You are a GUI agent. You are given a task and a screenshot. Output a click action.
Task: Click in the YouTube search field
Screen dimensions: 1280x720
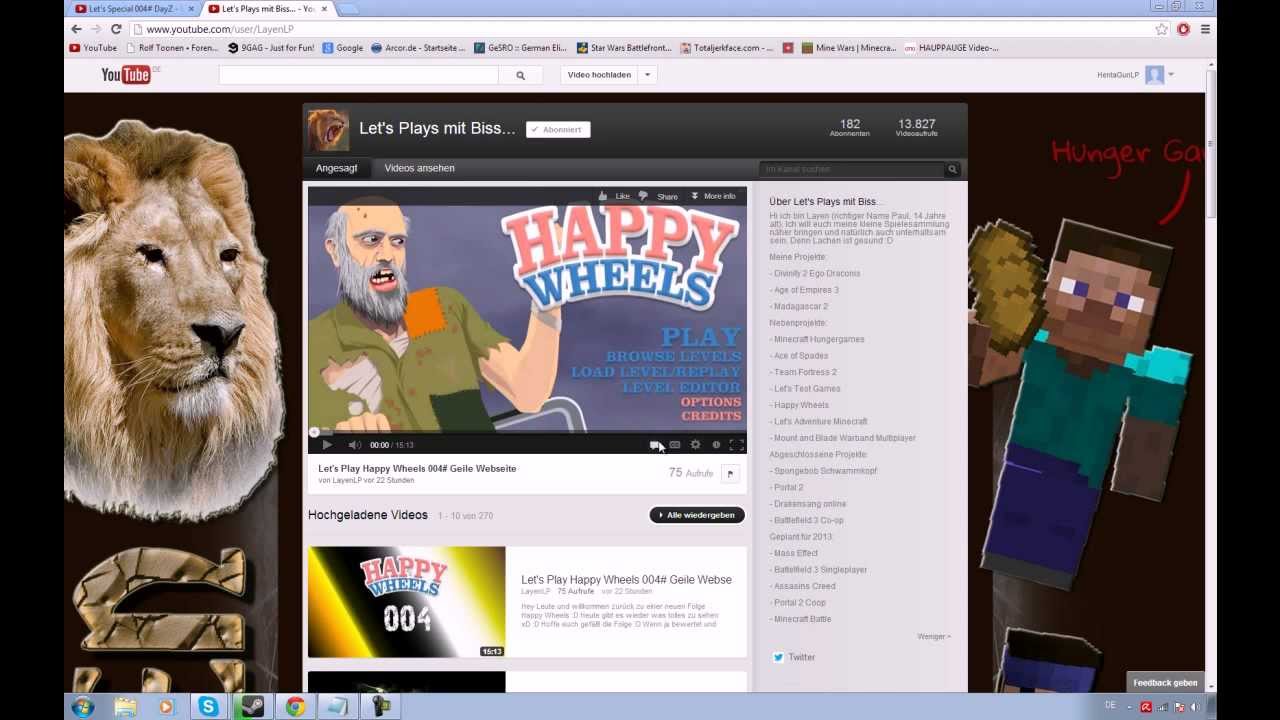click(358, 75)
